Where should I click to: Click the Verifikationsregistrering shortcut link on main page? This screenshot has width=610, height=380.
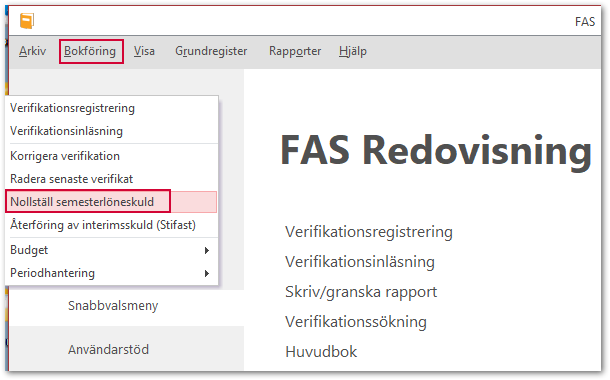369,232
